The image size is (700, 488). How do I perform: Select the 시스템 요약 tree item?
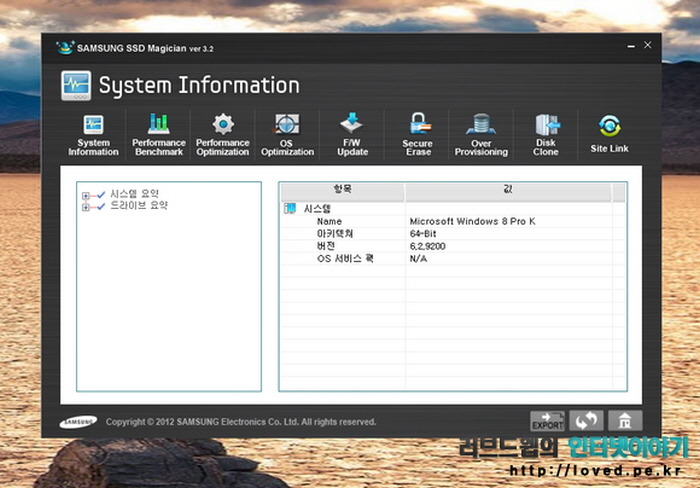coord(134,194)
